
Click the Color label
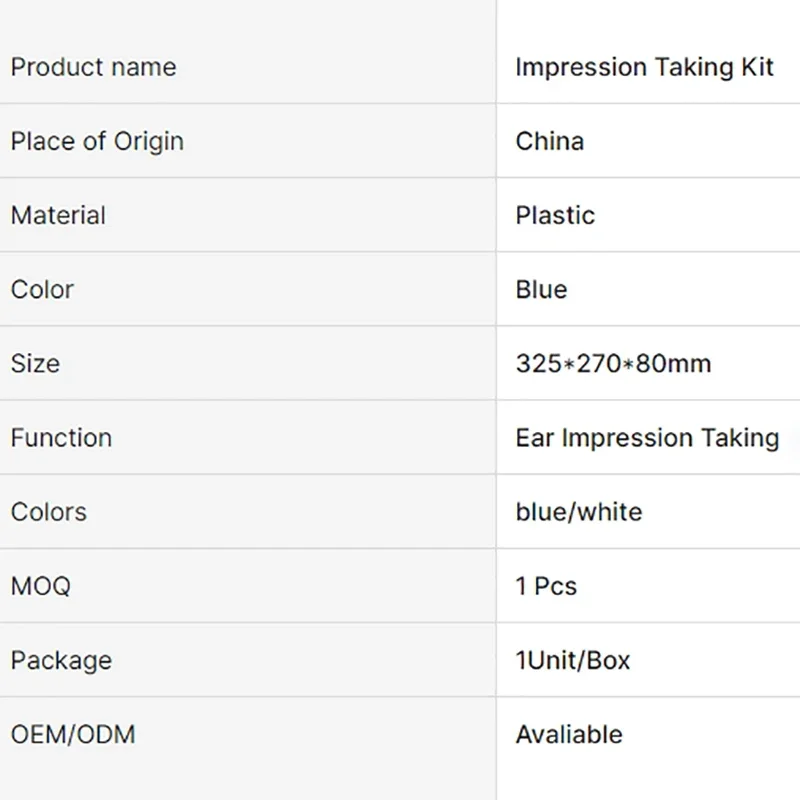42,290
